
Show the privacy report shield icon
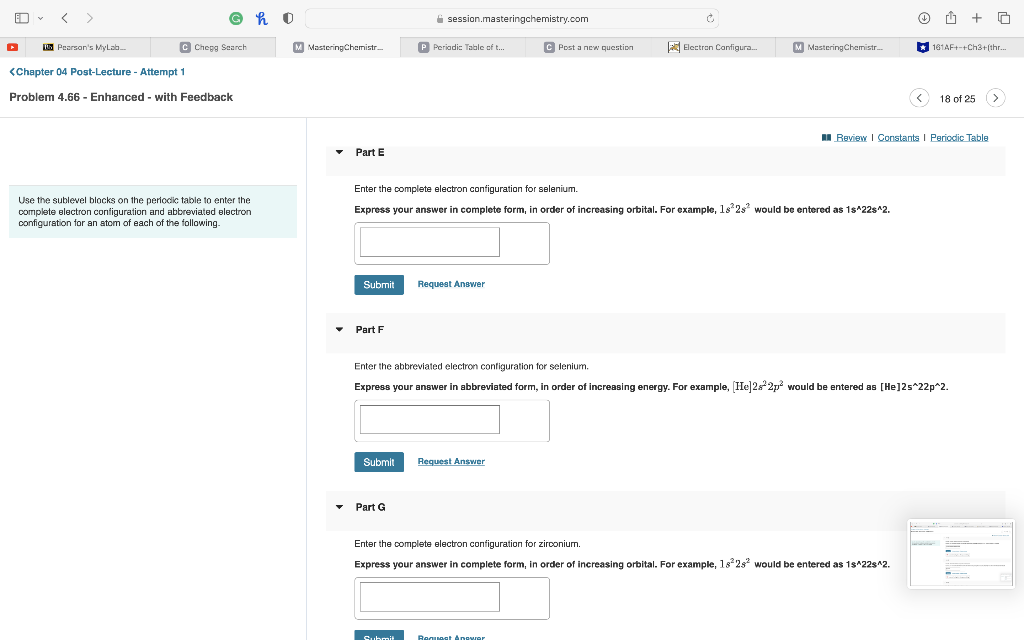pos(287,19)
